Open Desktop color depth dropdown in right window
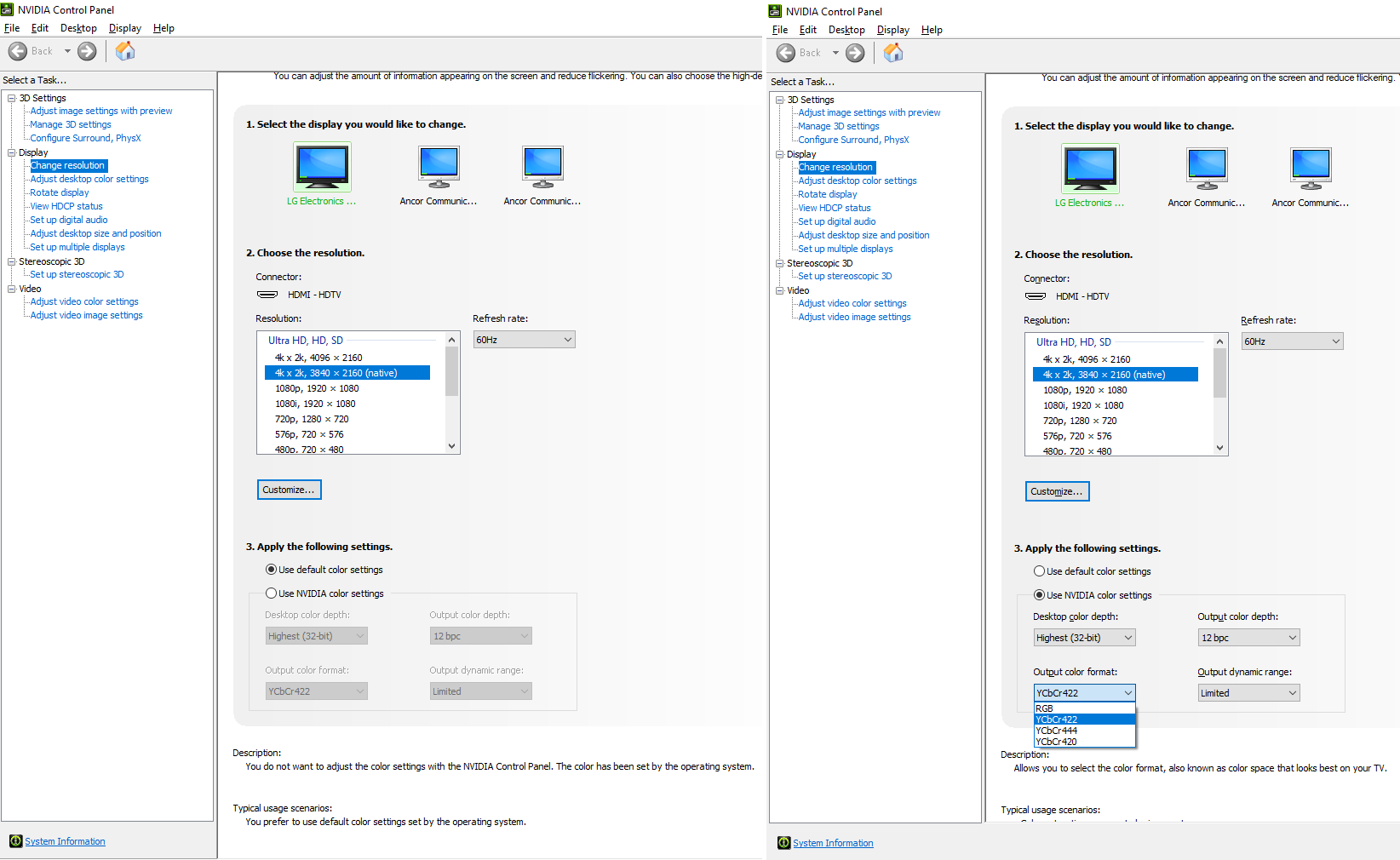 click(x=1084, y=638)
